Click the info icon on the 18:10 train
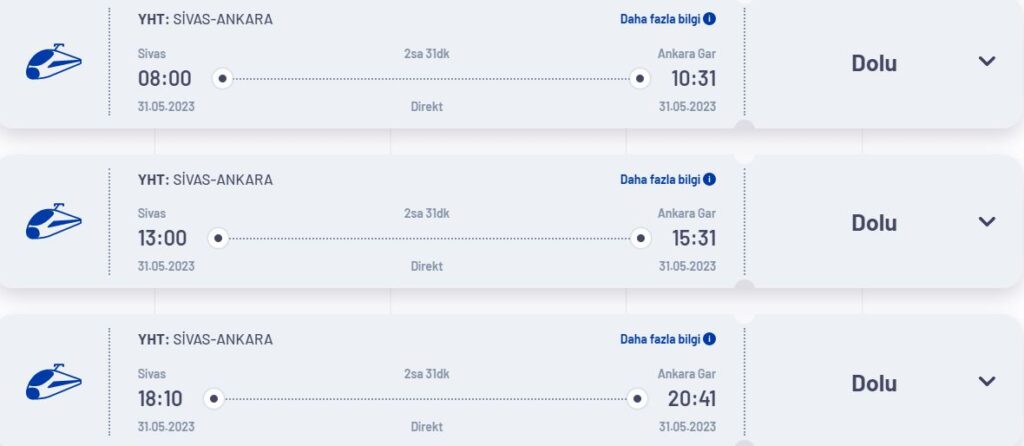This screenshot has width=1024, height=446. click(x=710, y=339)
